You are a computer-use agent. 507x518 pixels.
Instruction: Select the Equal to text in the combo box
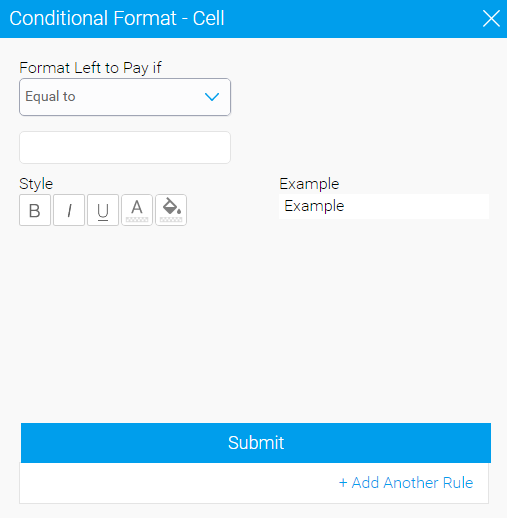[x=50, y=97]
